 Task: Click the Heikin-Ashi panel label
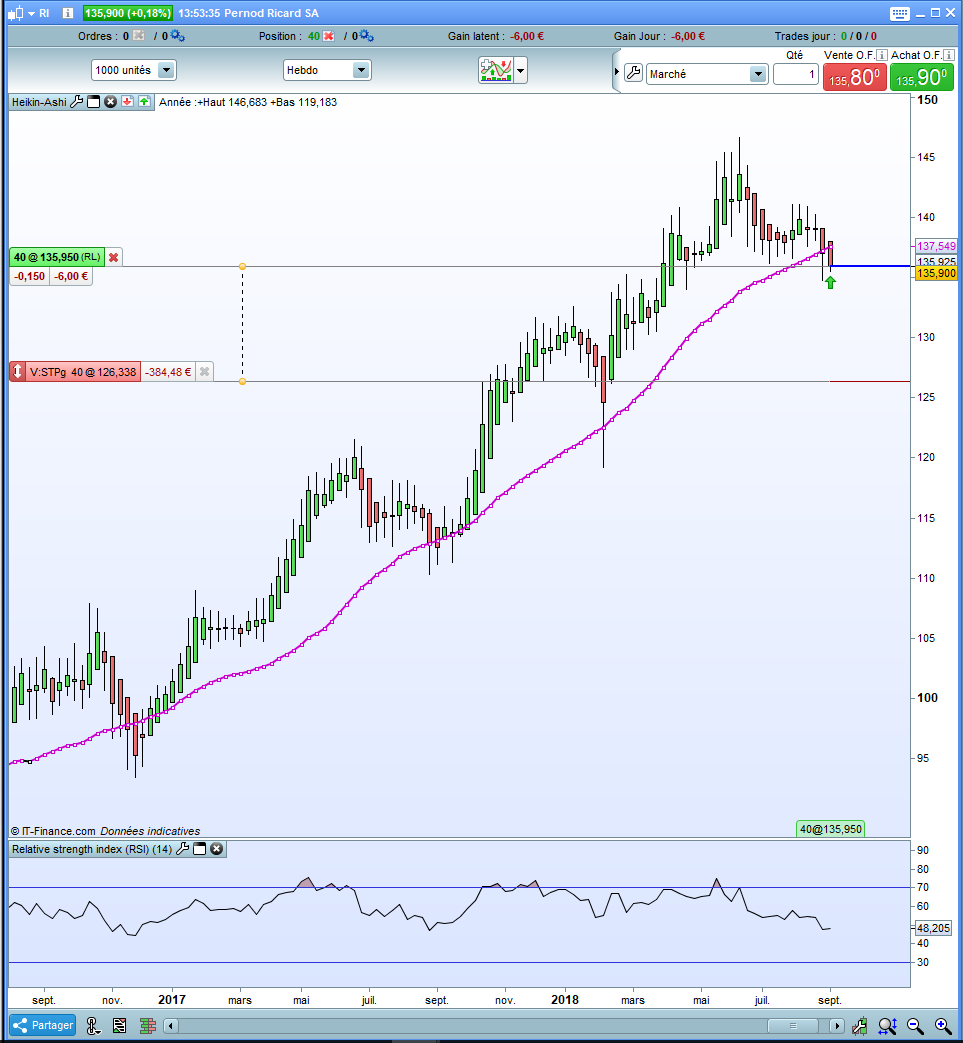[x=39, y=102]
